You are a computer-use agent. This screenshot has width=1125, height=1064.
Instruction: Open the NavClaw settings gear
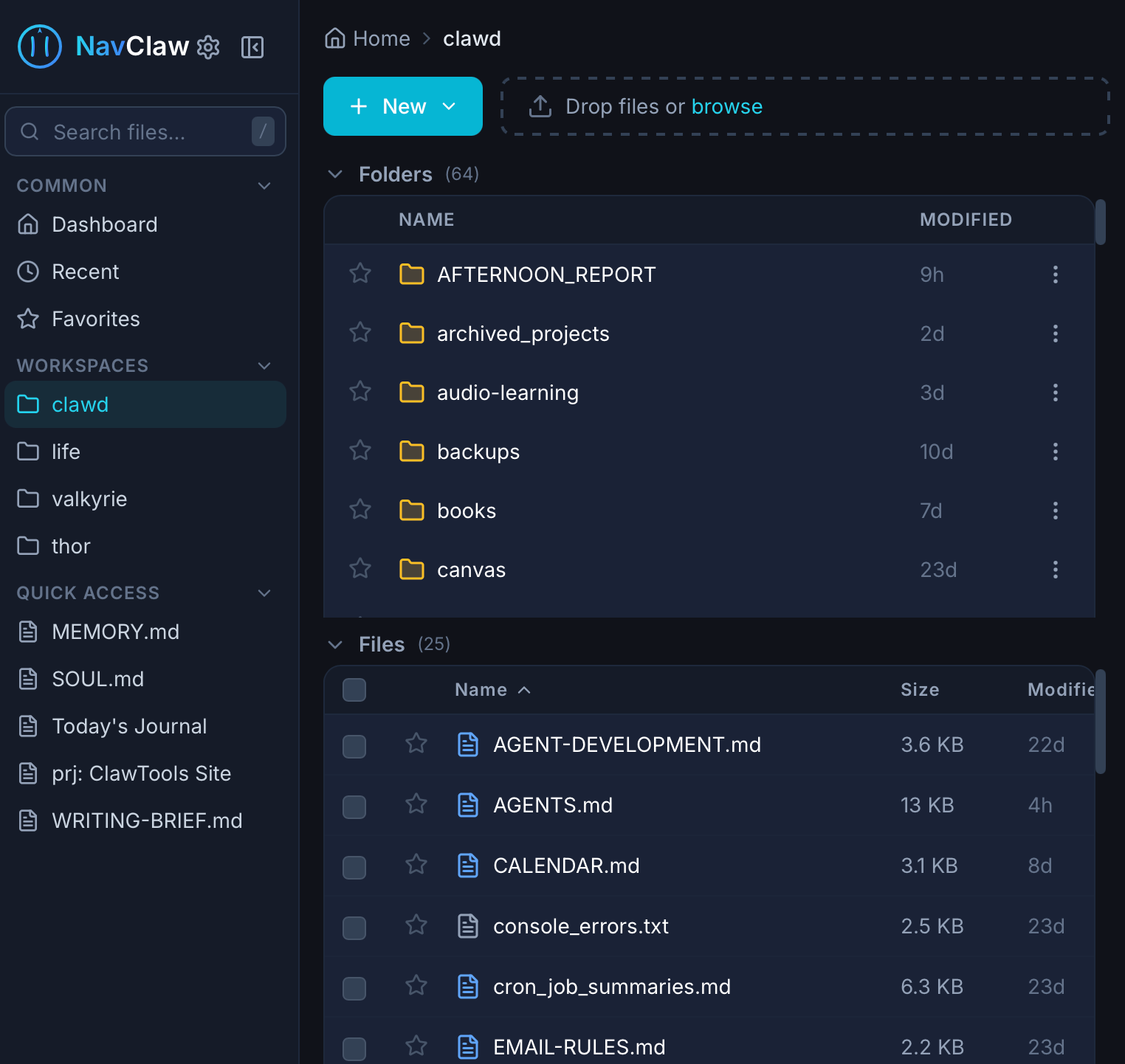(208, 47)
